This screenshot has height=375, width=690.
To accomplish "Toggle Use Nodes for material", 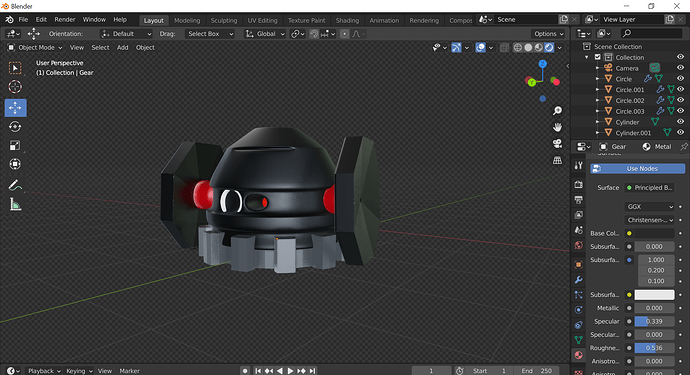I will pos(637,169).
